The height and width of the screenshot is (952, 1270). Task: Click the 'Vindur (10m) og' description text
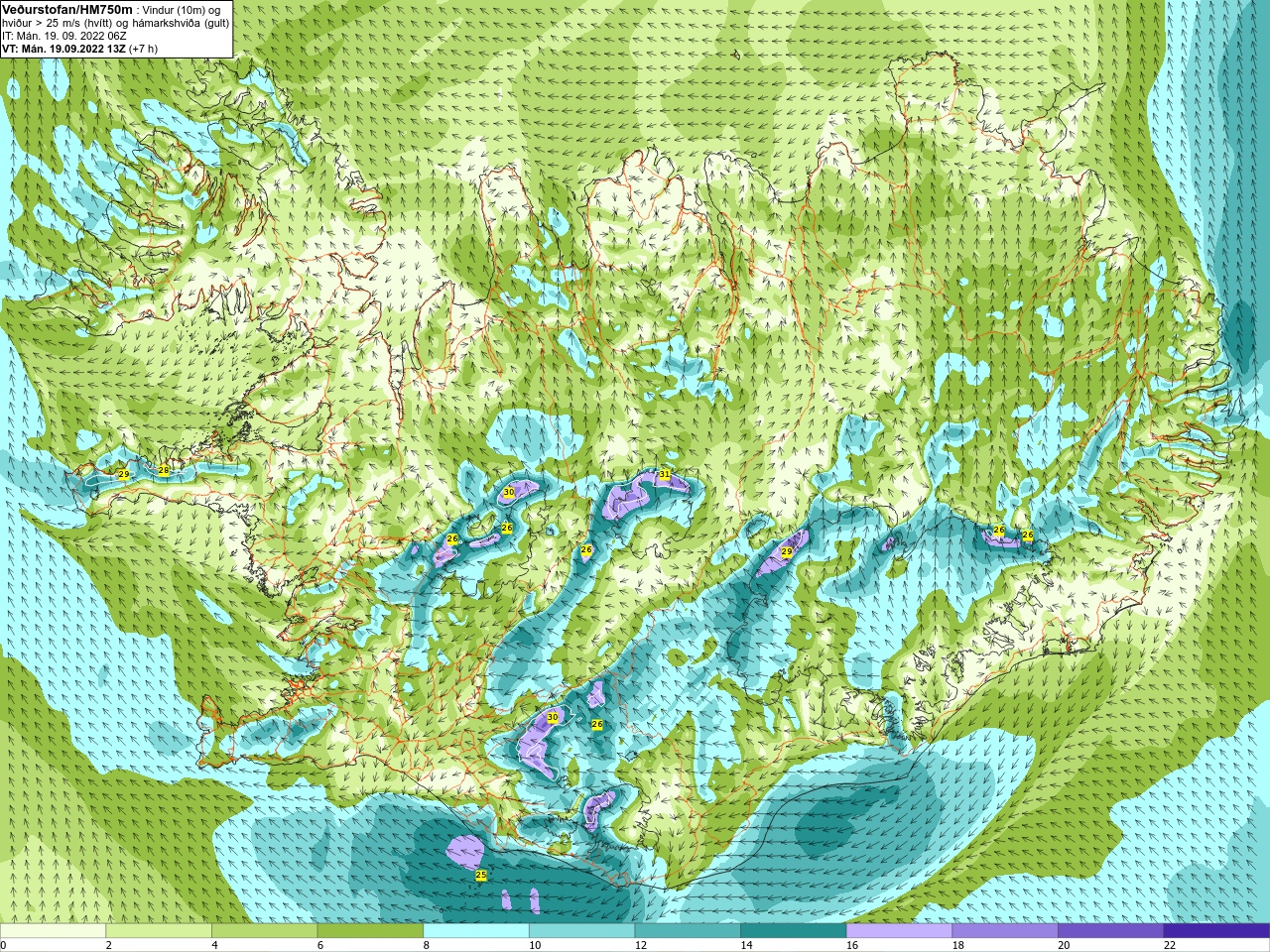[182, 10]
